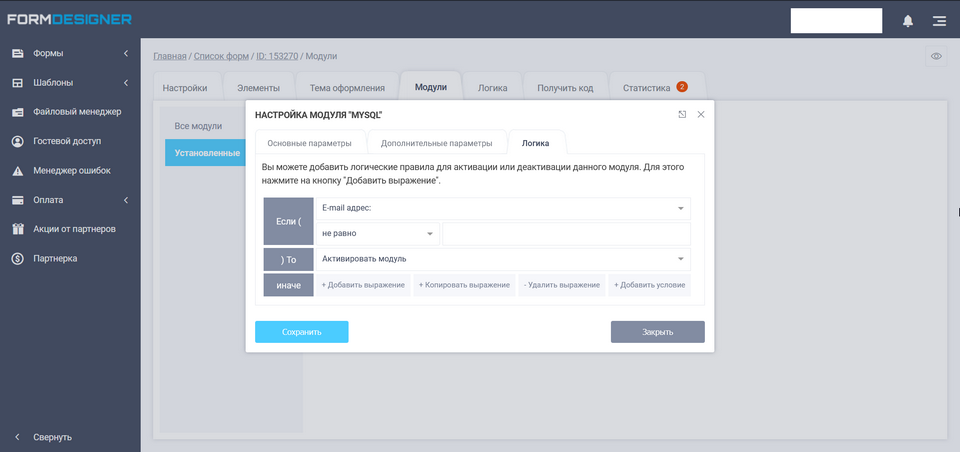Open the hamburger menu icon
960x452 pixels.
point(939,20)
